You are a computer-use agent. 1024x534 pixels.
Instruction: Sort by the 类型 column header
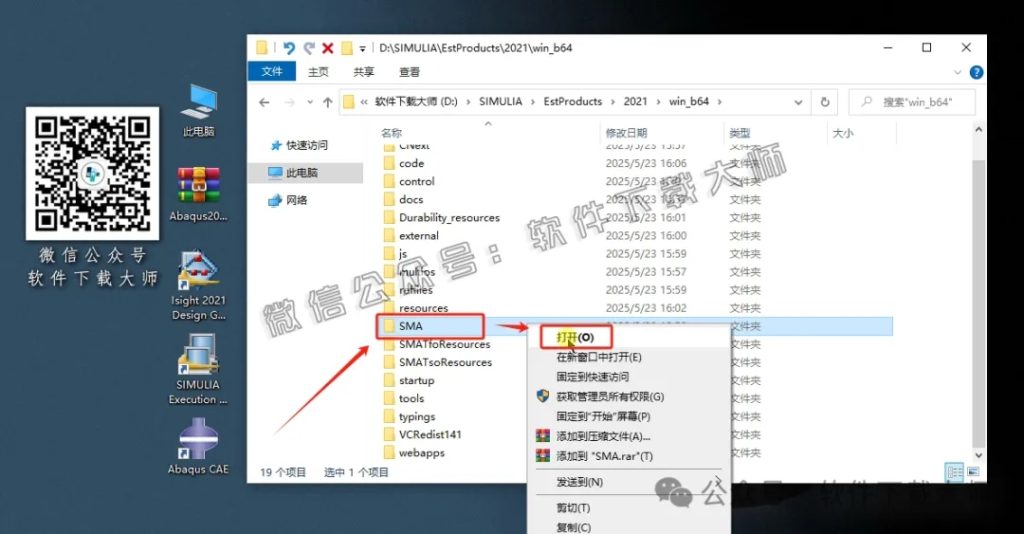click(x=739, y=133)
